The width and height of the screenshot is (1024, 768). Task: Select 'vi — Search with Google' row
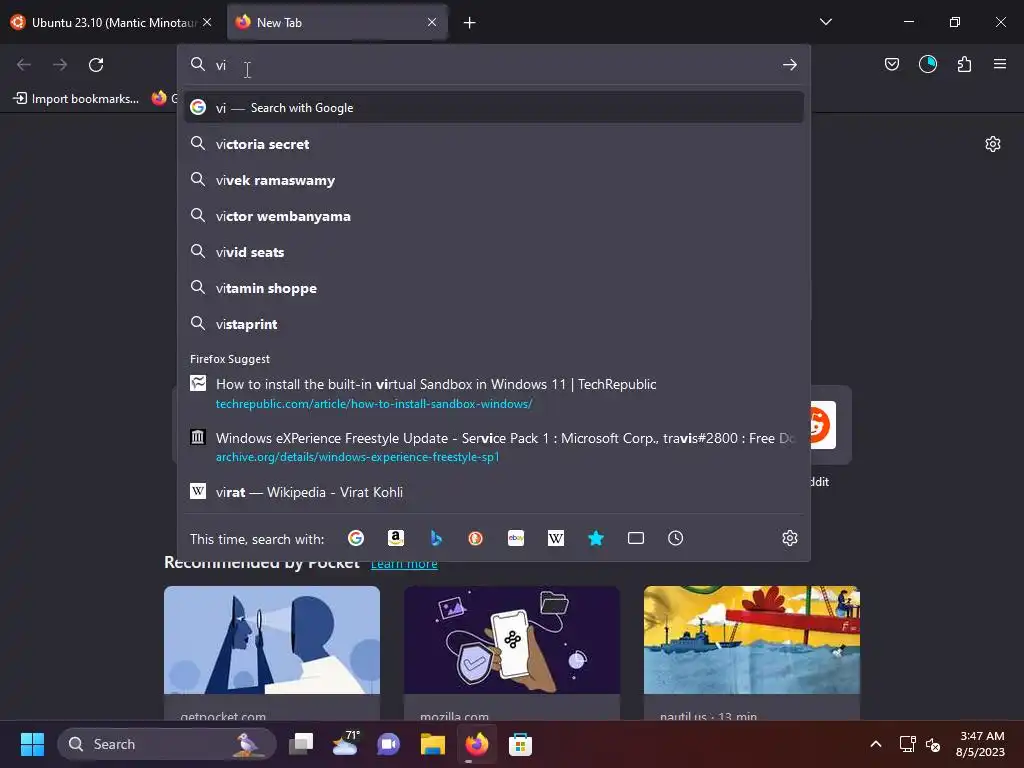click(494, 108)
